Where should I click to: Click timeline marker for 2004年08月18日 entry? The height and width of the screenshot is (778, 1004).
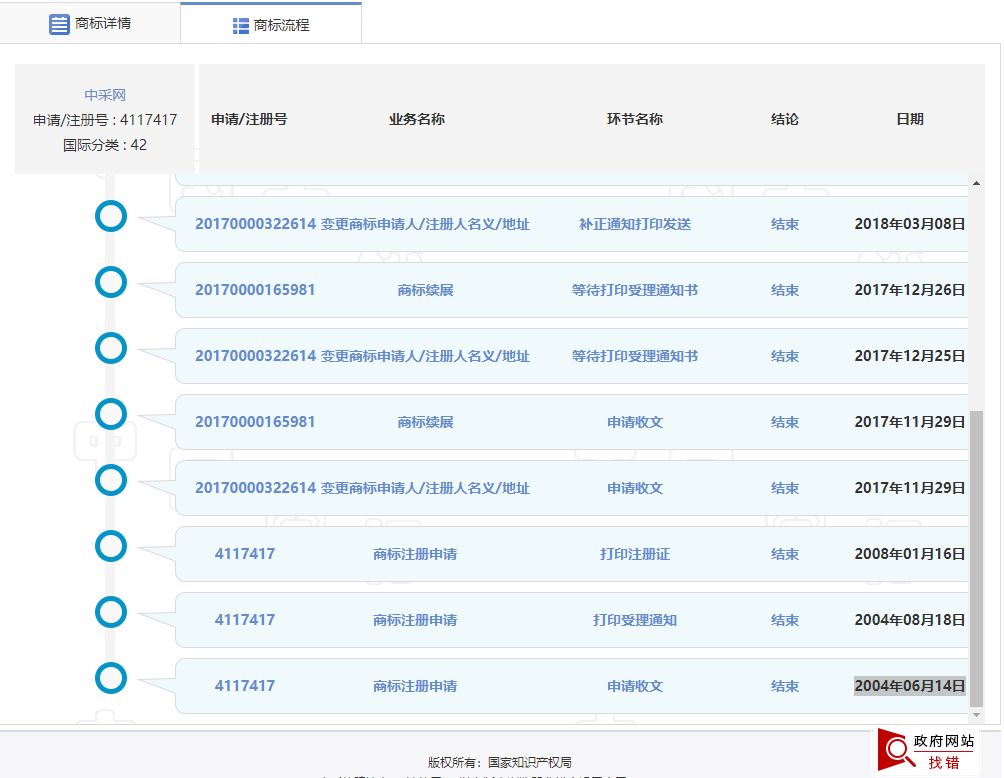pos(111,612)
